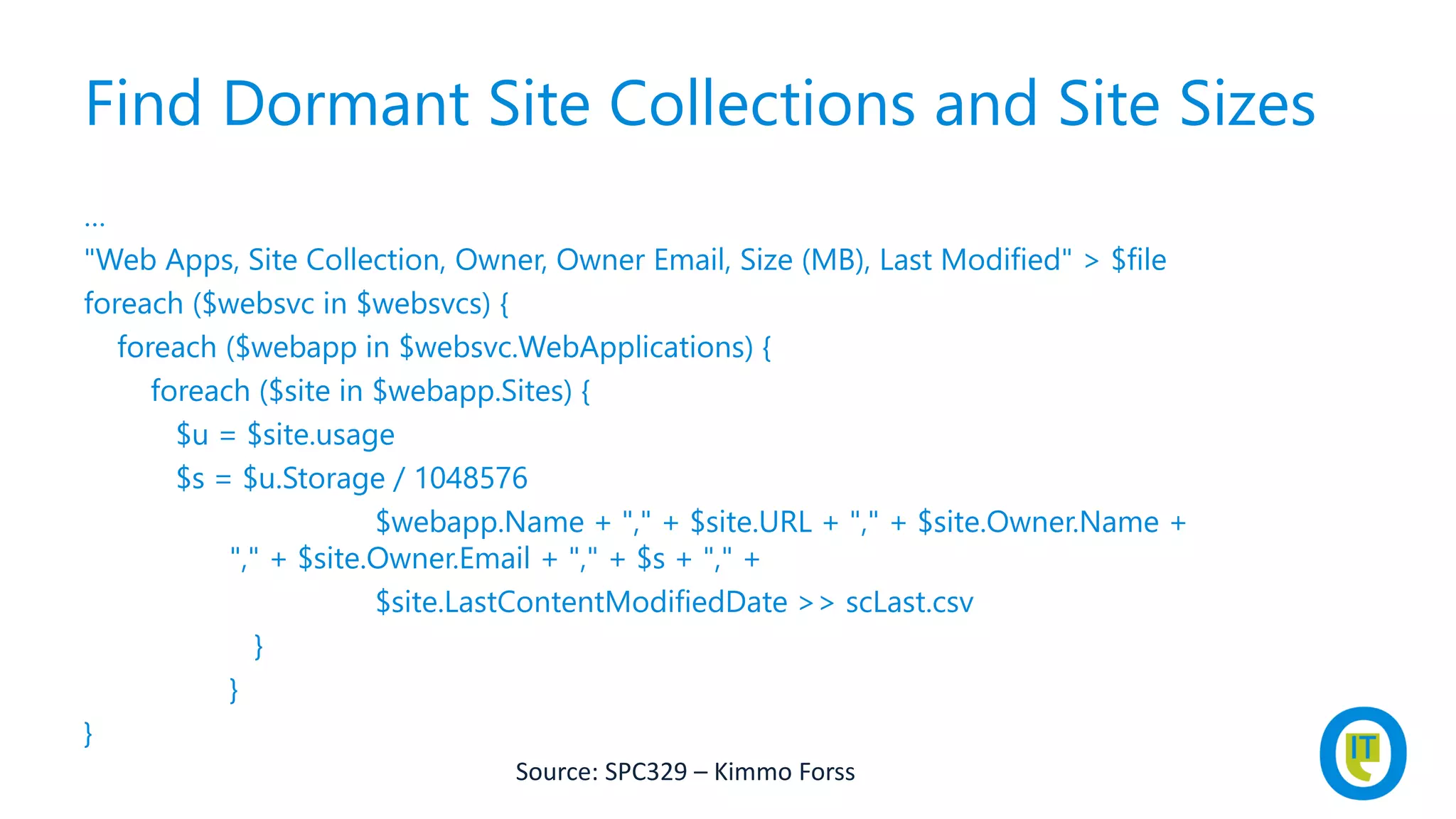The image size is (1456, 819).
Task: Click 'Source: SPC329 – Kimmo Forss' caption
Action: pyautogui.click(x=685, y=772)
